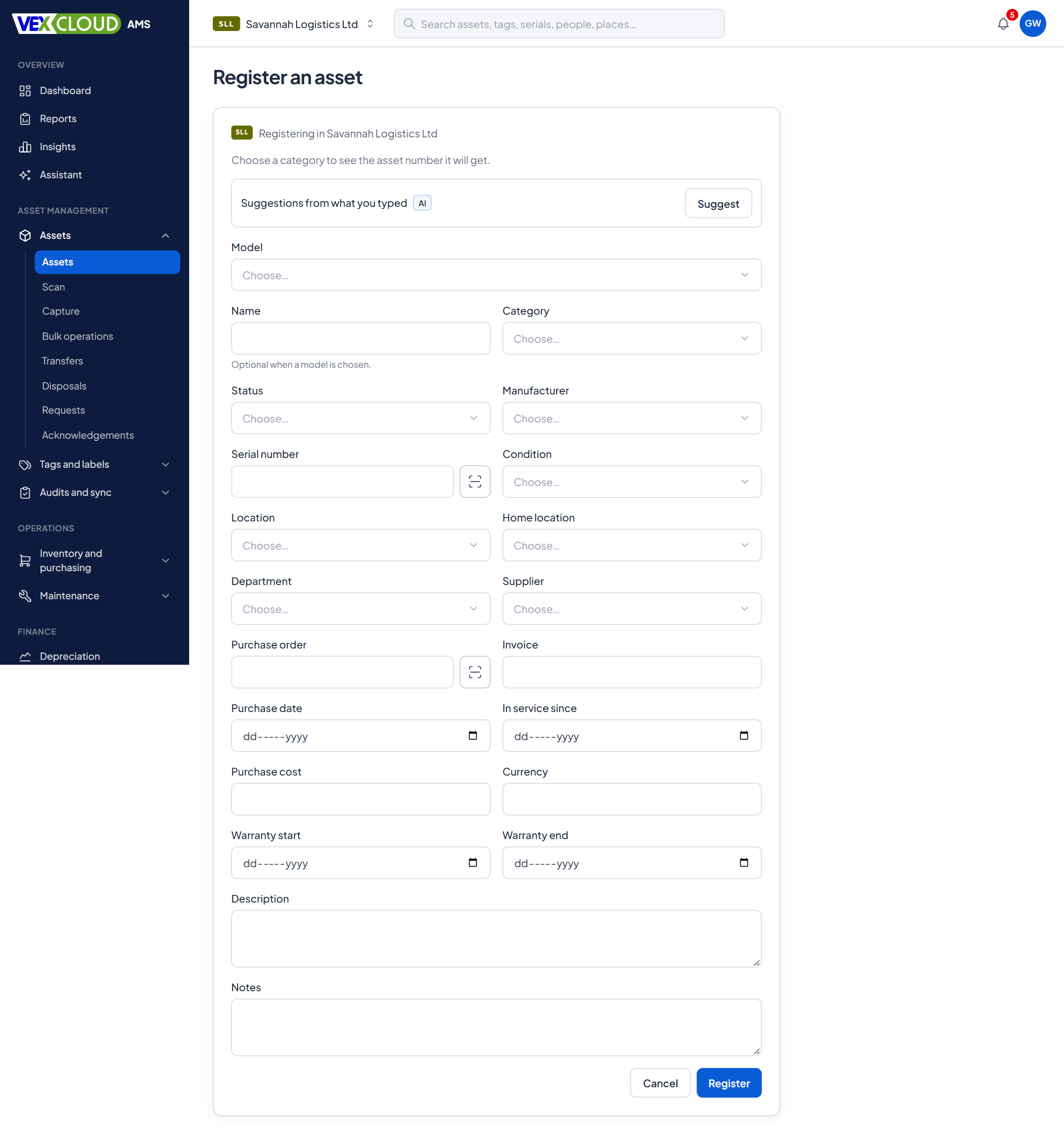This screenshot has height=1134, width=1064.
Task: Open the Model dropdown
Action: pos(496,275)
